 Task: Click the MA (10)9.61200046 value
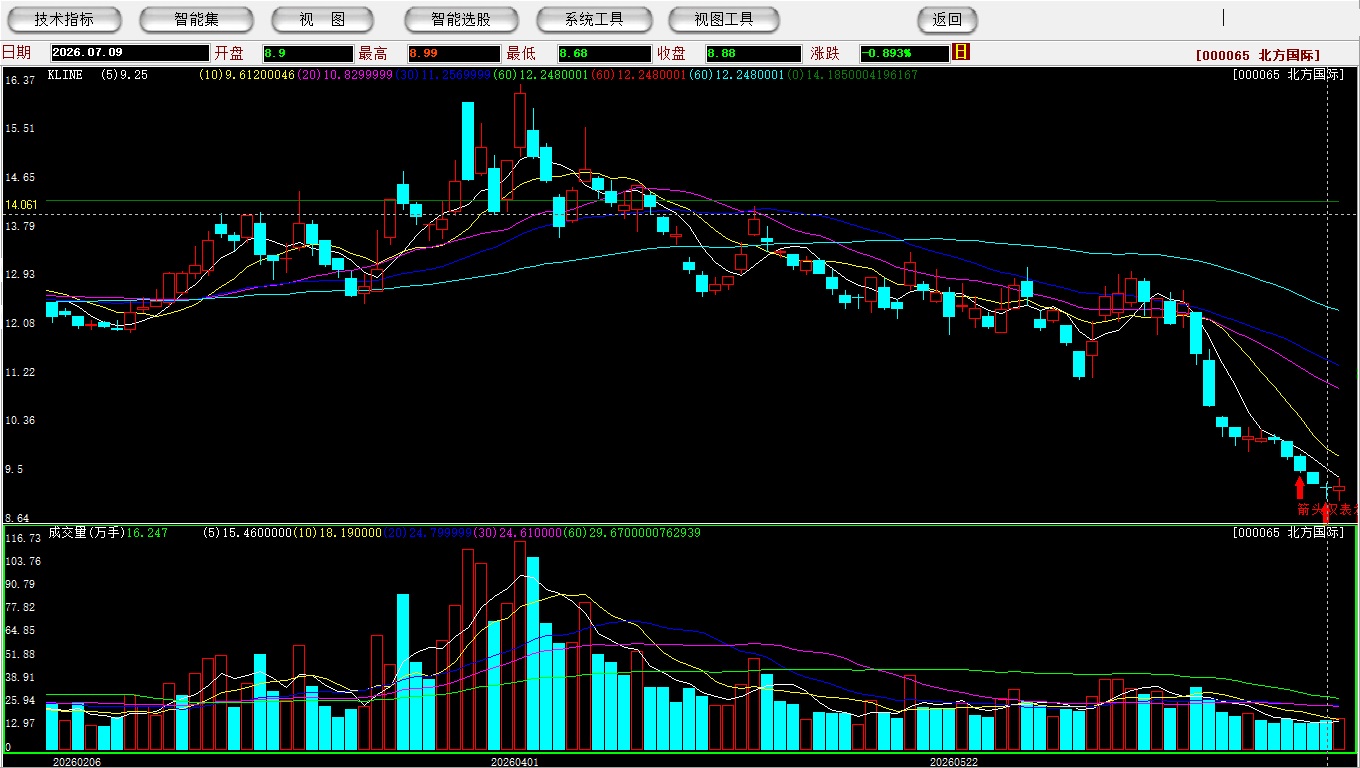pos(247,75)
